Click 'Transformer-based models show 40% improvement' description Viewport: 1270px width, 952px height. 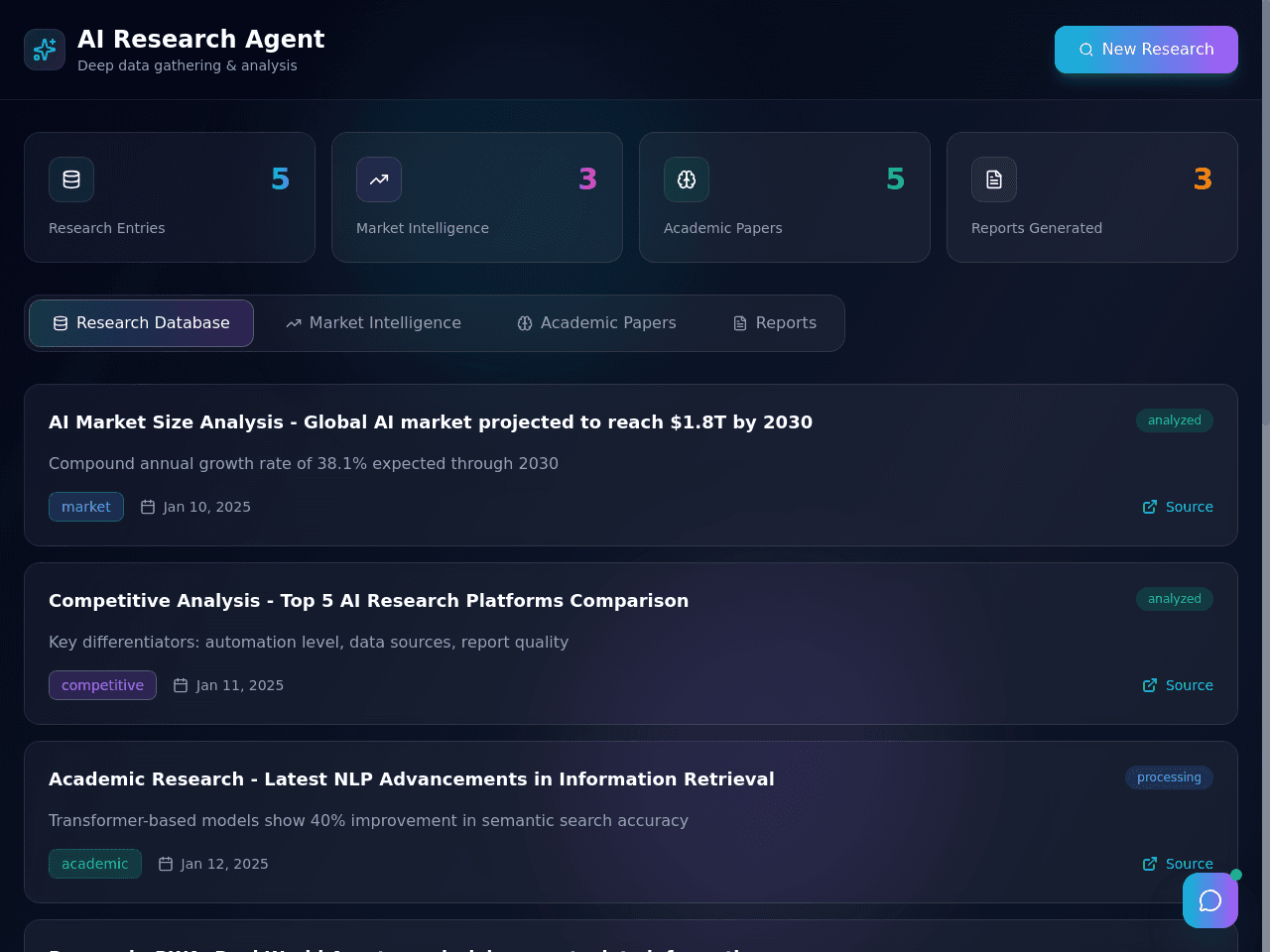tap(368, 821)
